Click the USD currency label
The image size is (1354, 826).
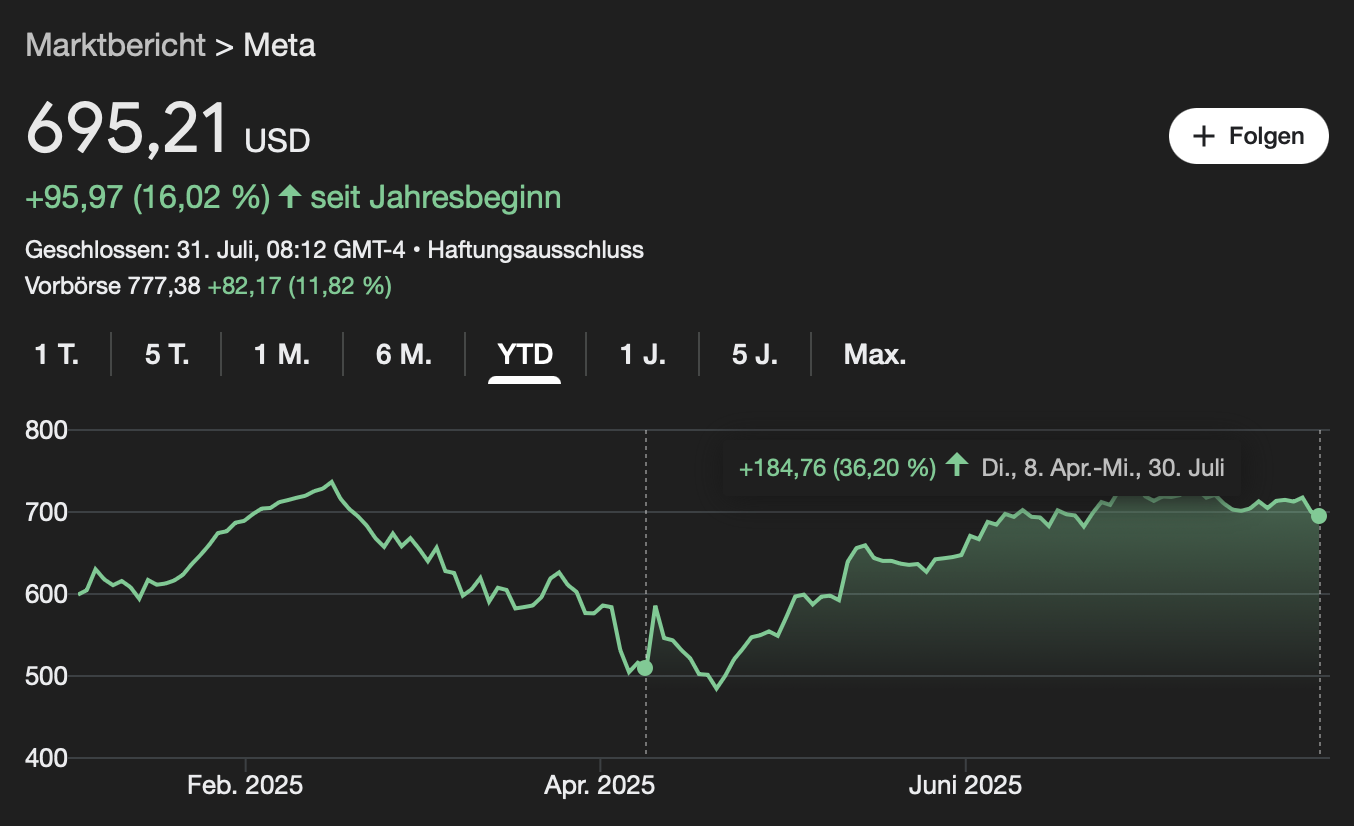(278, 141)
